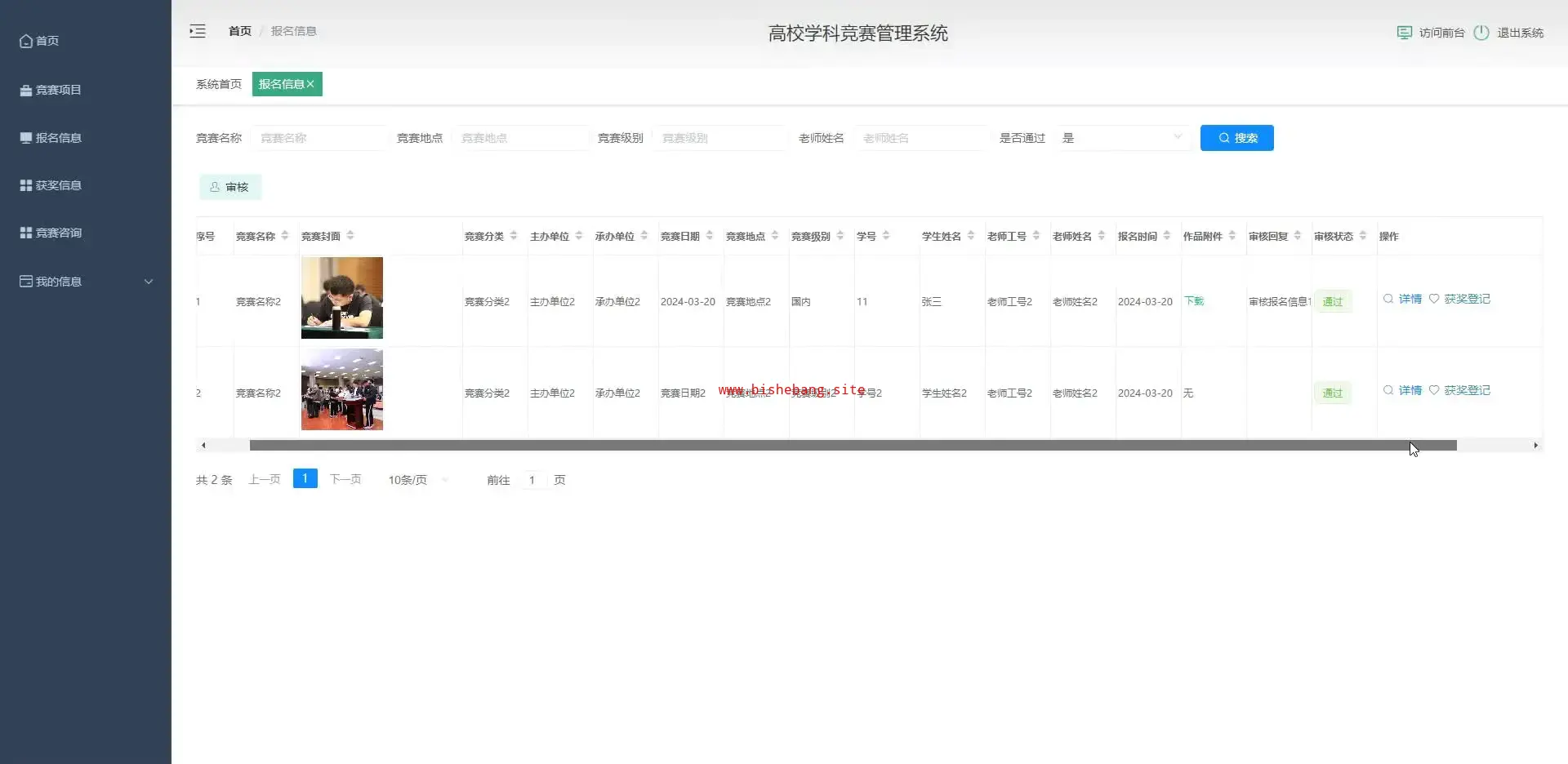Screen dimensions: 1568x764
Task: Go to 竞赛咨询 in the sidebar
Action: (58, 233)
